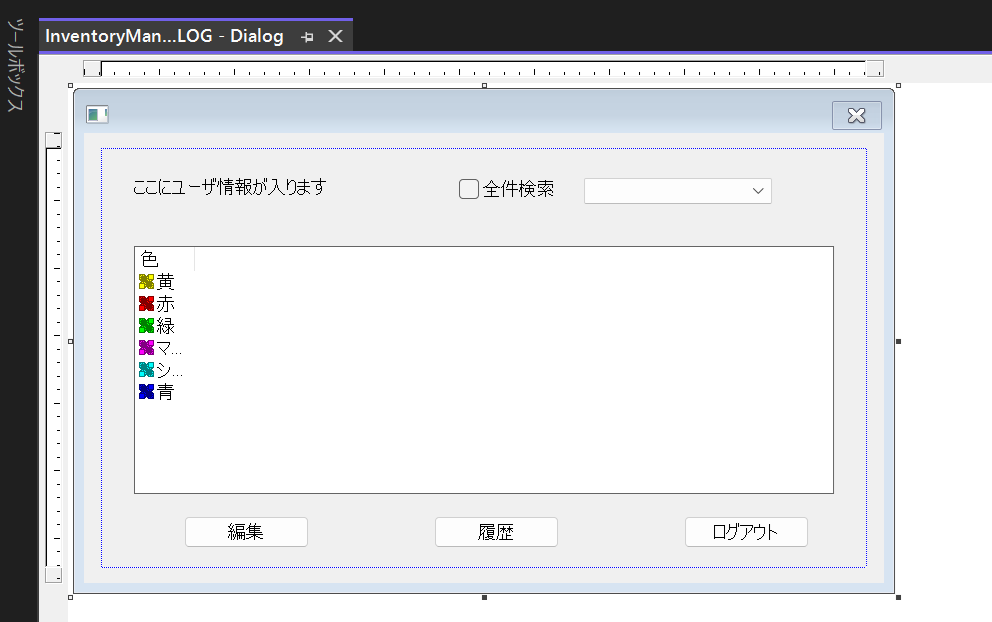Image resolution: width=992 pixels, height=622 pixels.
Task: Close the Dialog editor document tab
Action: pos(336,37)
